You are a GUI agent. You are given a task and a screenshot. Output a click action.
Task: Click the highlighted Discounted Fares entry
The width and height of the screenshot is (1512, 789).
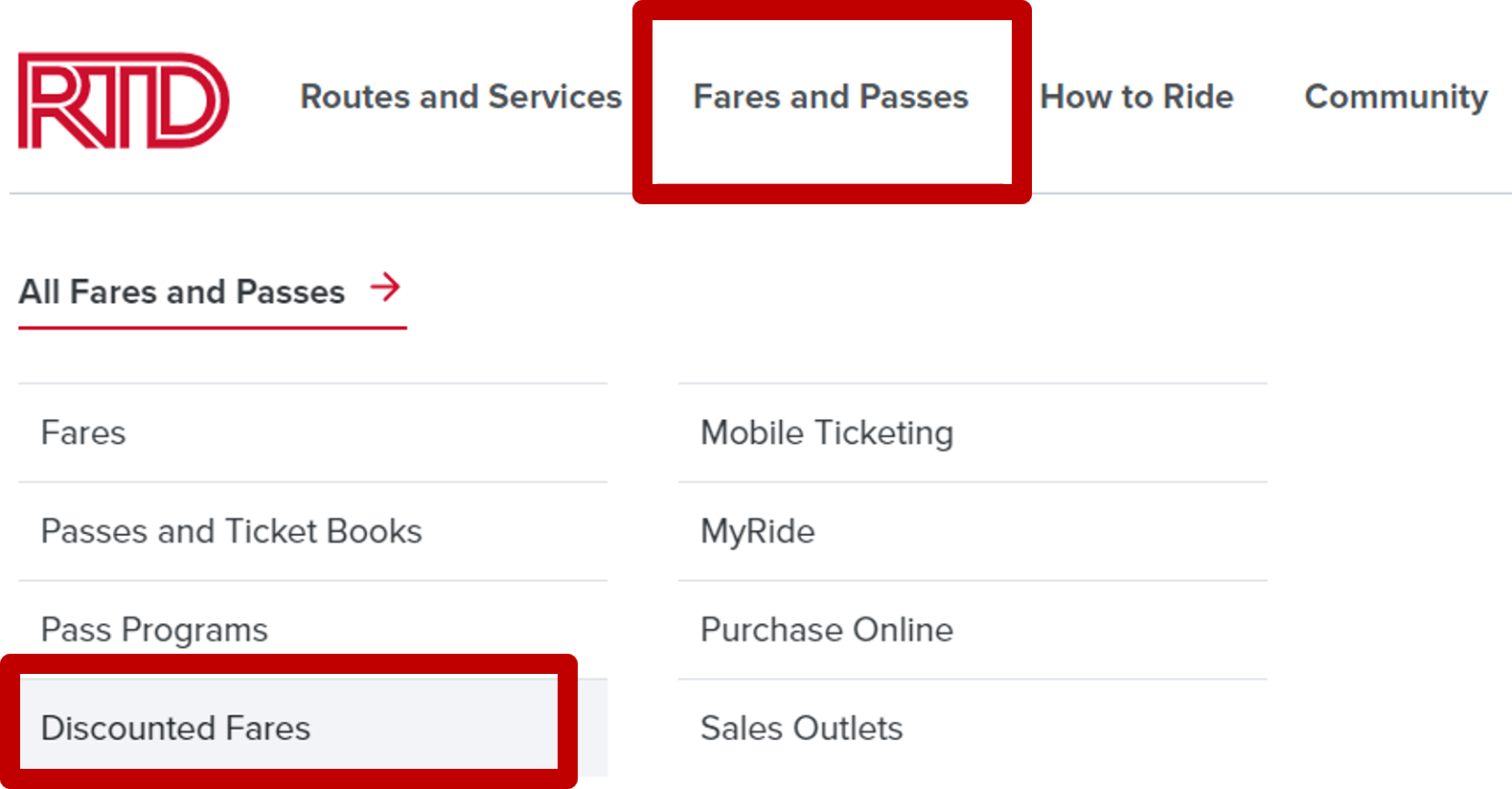175,729
